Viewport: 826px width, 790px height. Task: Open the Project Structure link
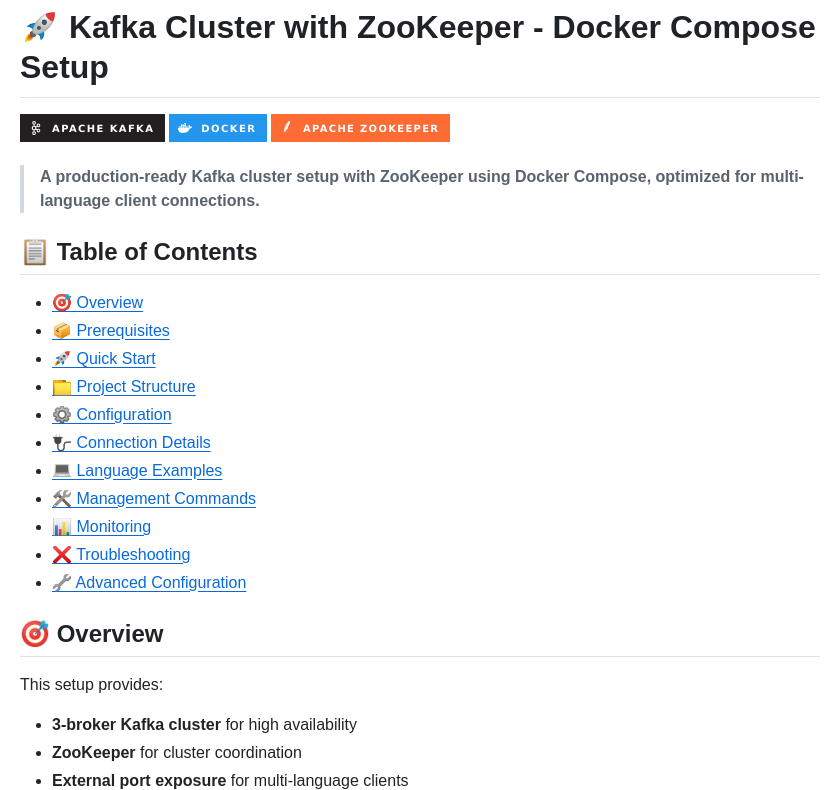click(135, 387)
